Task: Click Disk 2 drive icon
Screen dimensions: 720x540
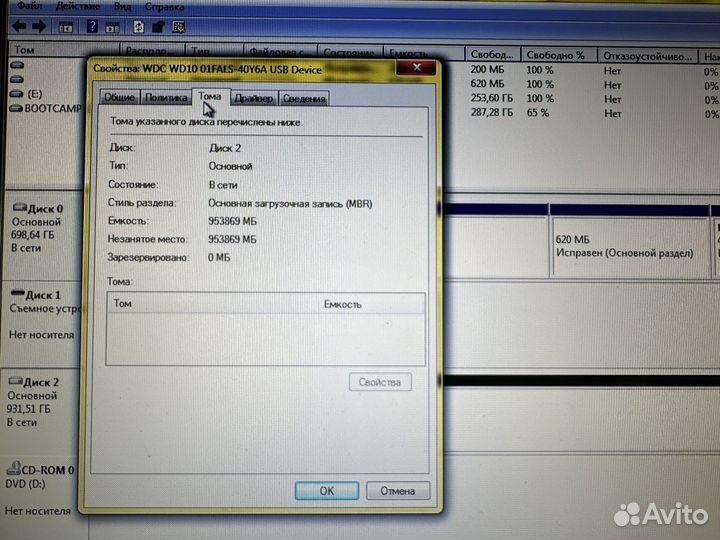Action: (x=15, y=381)
